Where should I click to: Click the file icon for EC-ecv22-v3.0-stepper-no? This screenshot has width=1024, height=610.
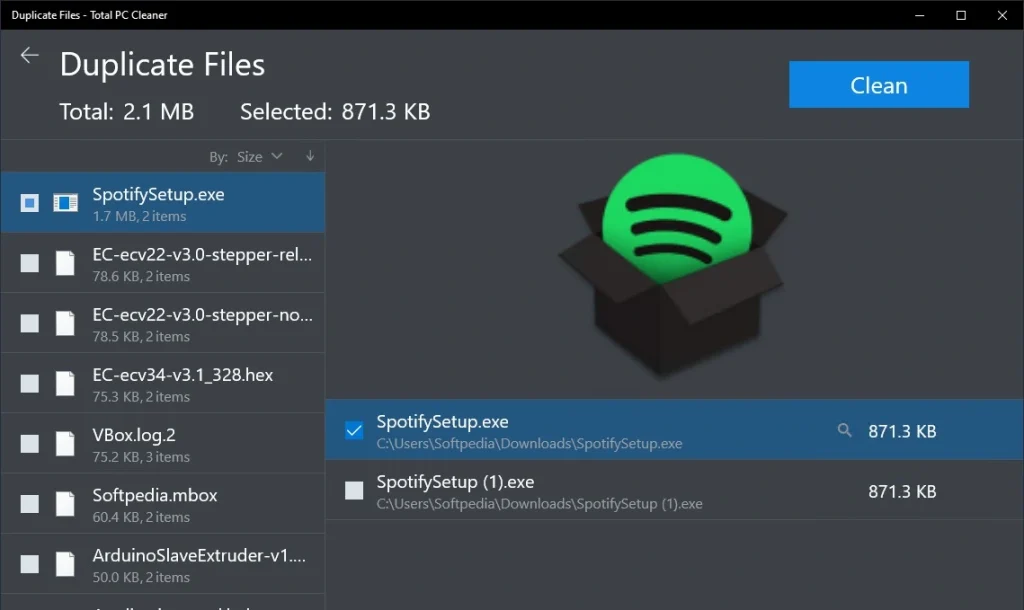(65, 323)
